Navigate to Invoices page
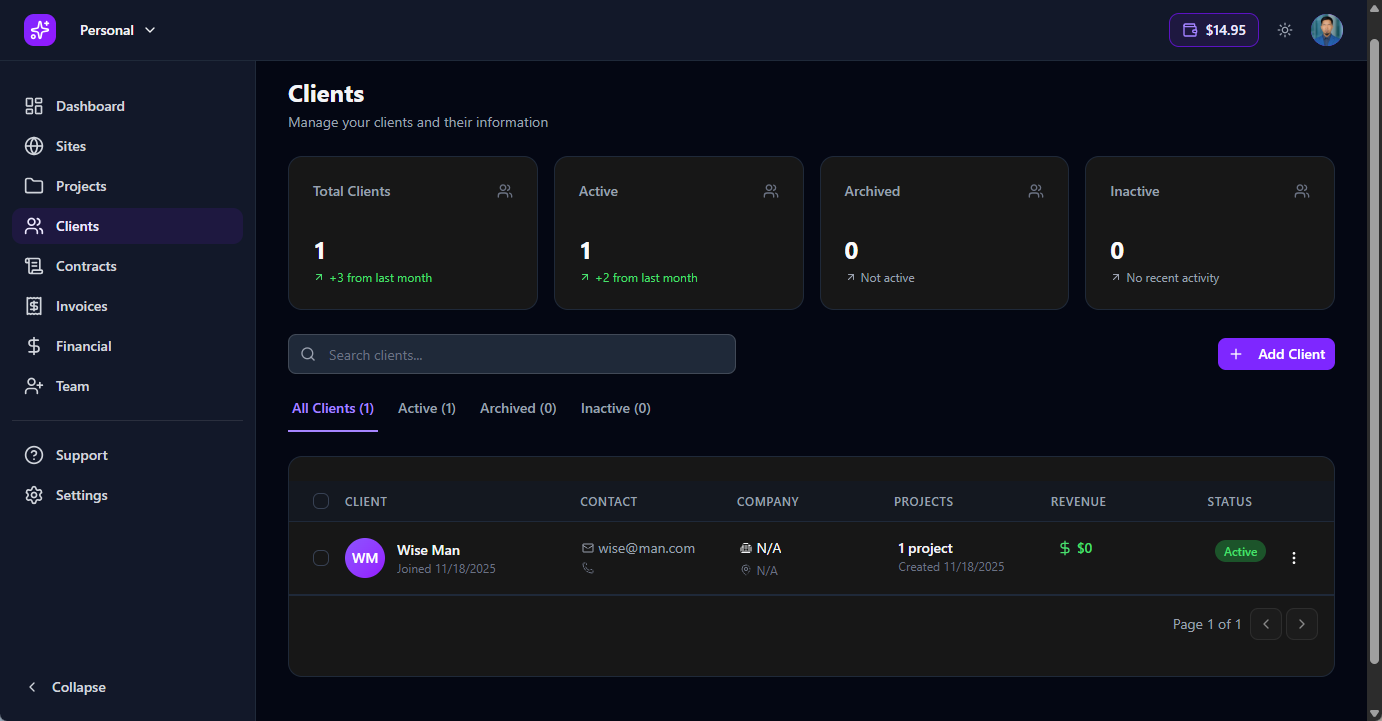 tap(81, 306)
